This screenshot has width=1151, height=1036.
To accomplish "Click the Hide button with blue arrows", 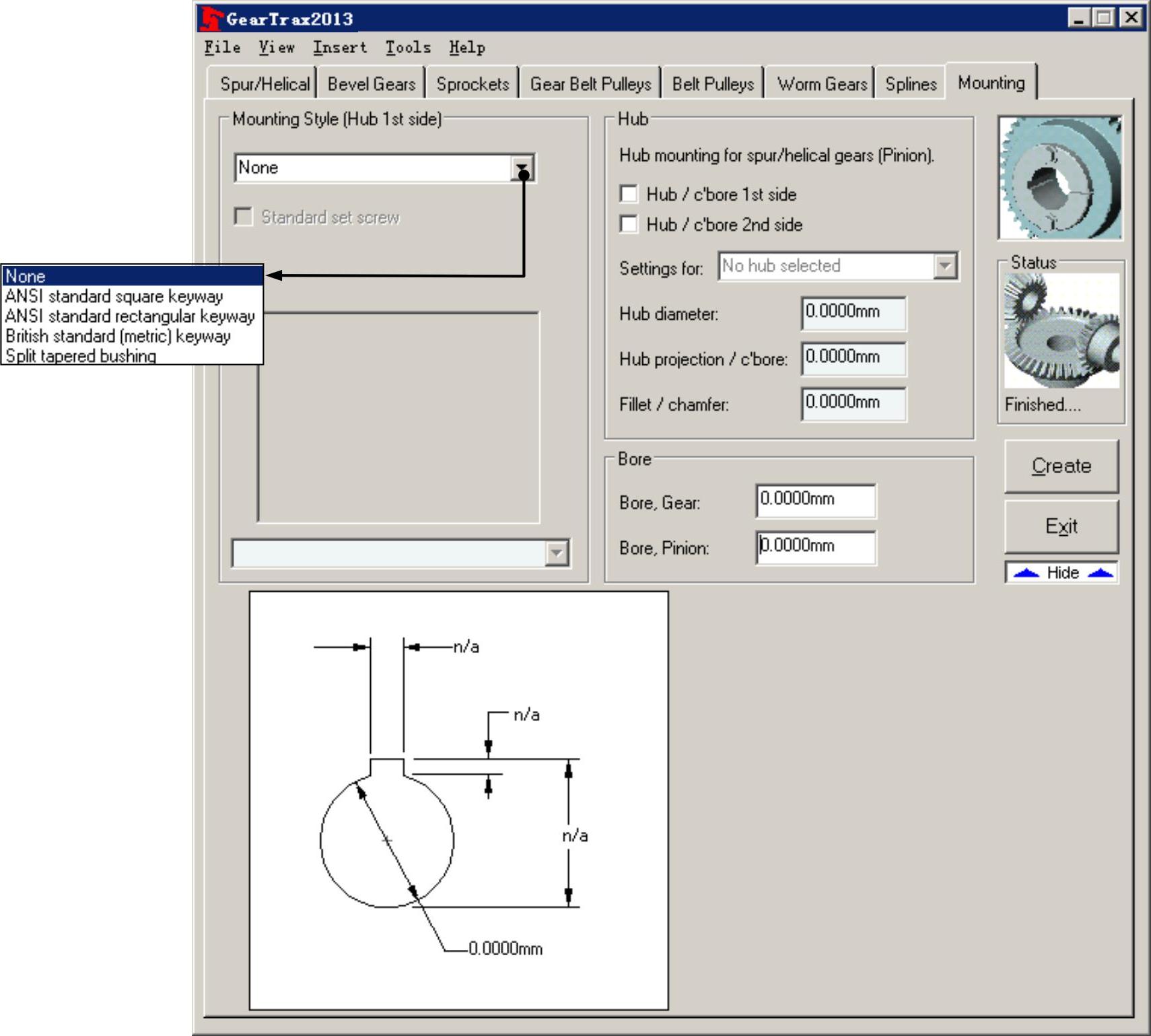I will 1061,573.
